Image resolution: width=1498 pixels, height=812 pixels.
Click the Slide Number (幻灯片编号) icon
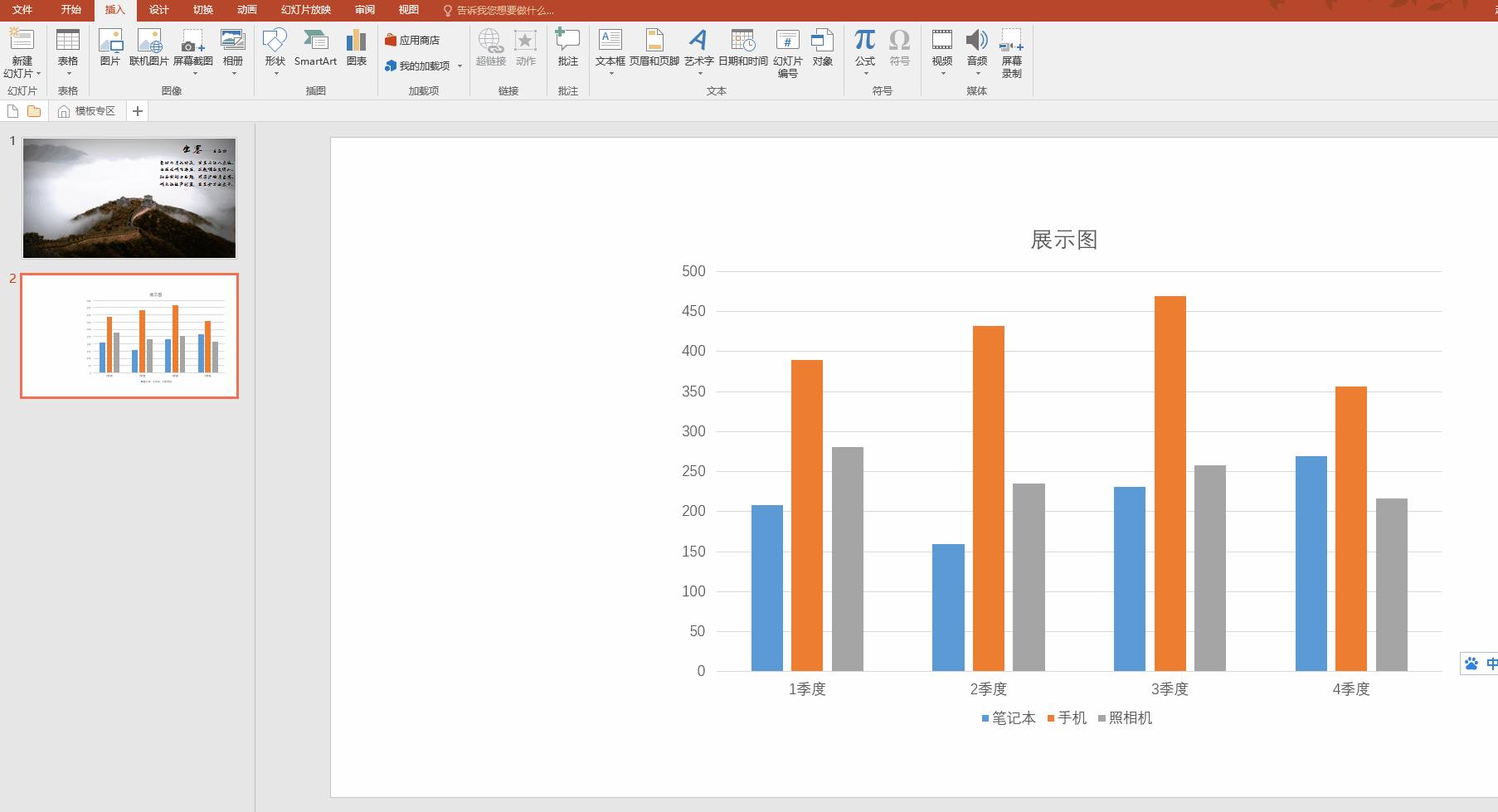click(787, 53)
